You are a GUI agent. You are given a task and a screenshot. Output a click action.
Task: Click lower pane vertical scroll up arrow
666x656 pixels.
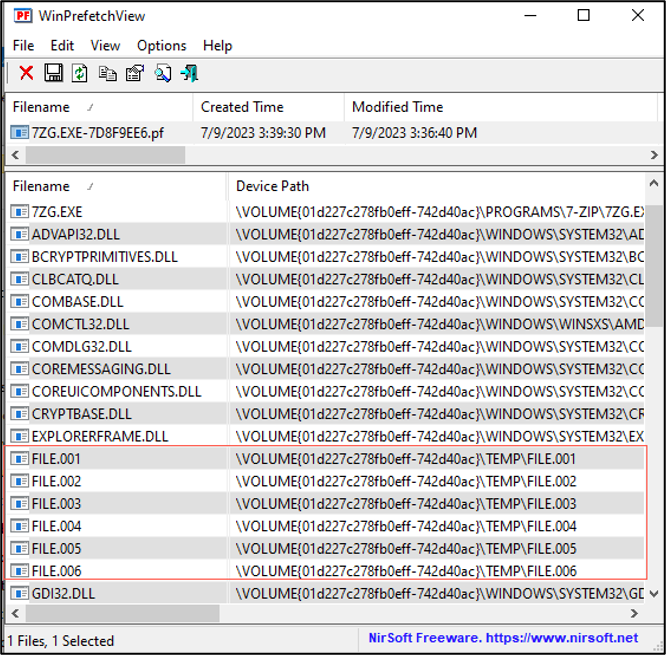654,184
